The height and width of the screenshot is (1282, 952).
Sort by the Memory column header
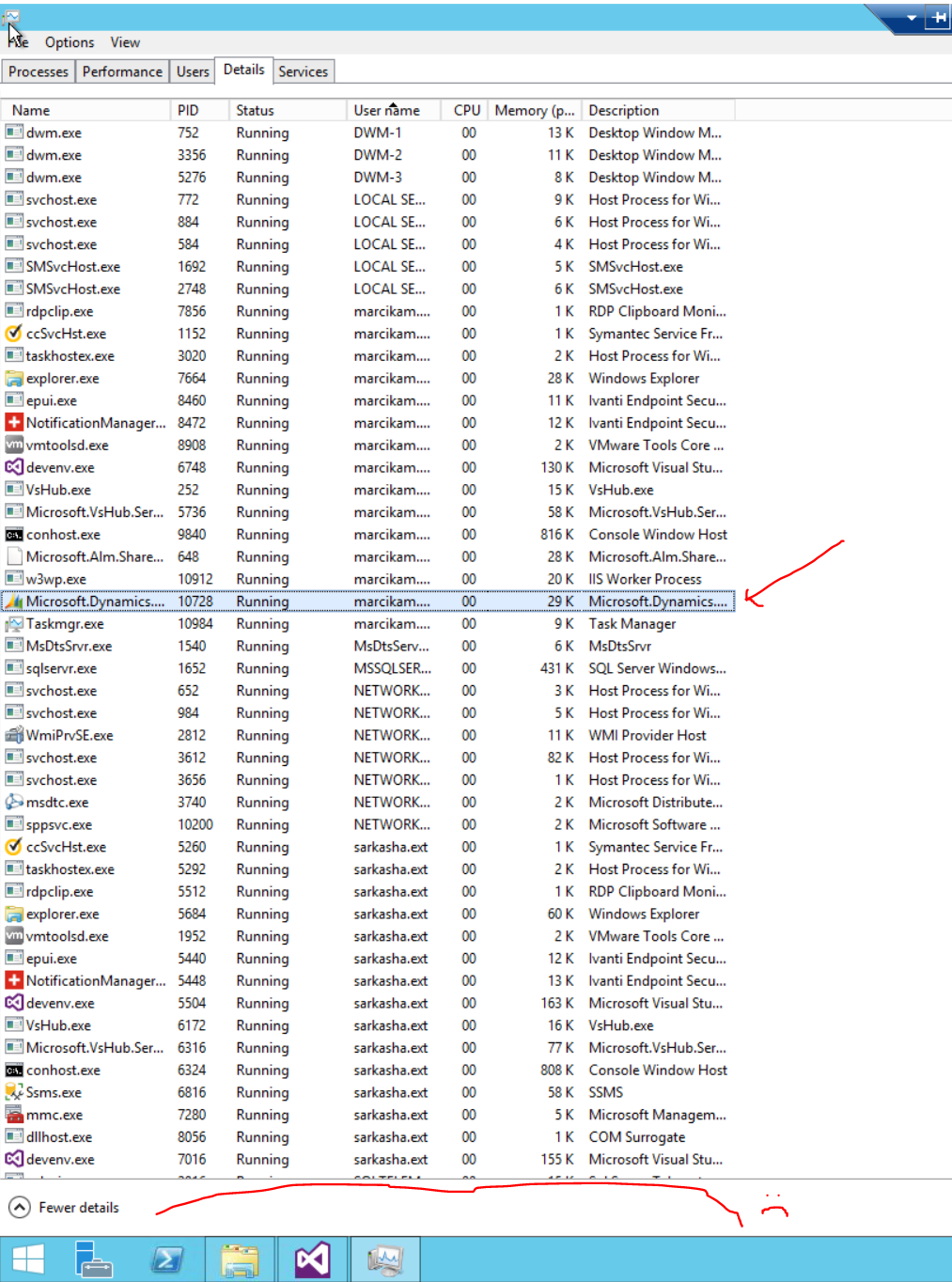click(535, 110)
